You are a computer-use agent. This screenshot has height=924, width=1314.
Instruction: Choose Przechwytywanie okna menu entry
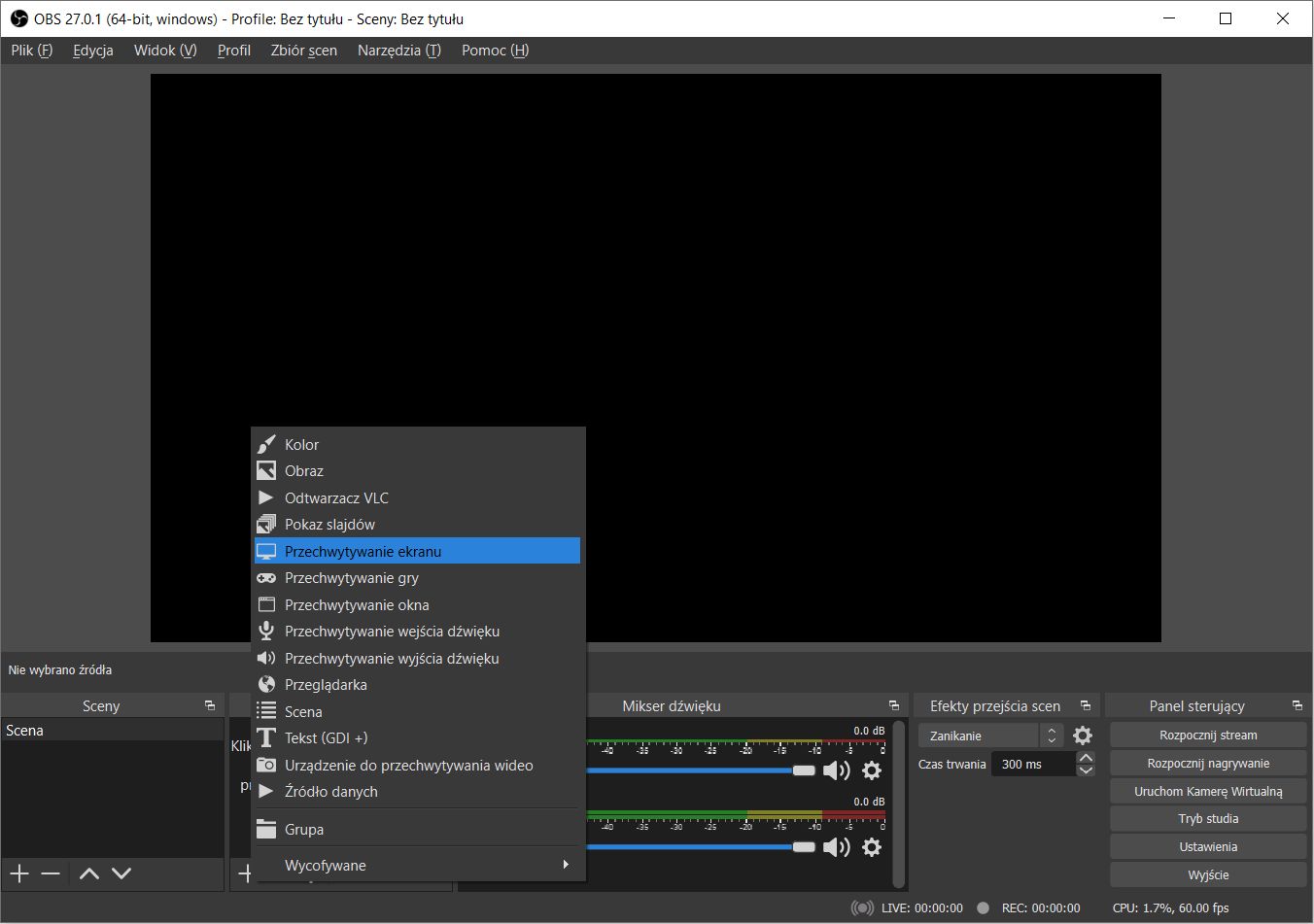(417, 604)
